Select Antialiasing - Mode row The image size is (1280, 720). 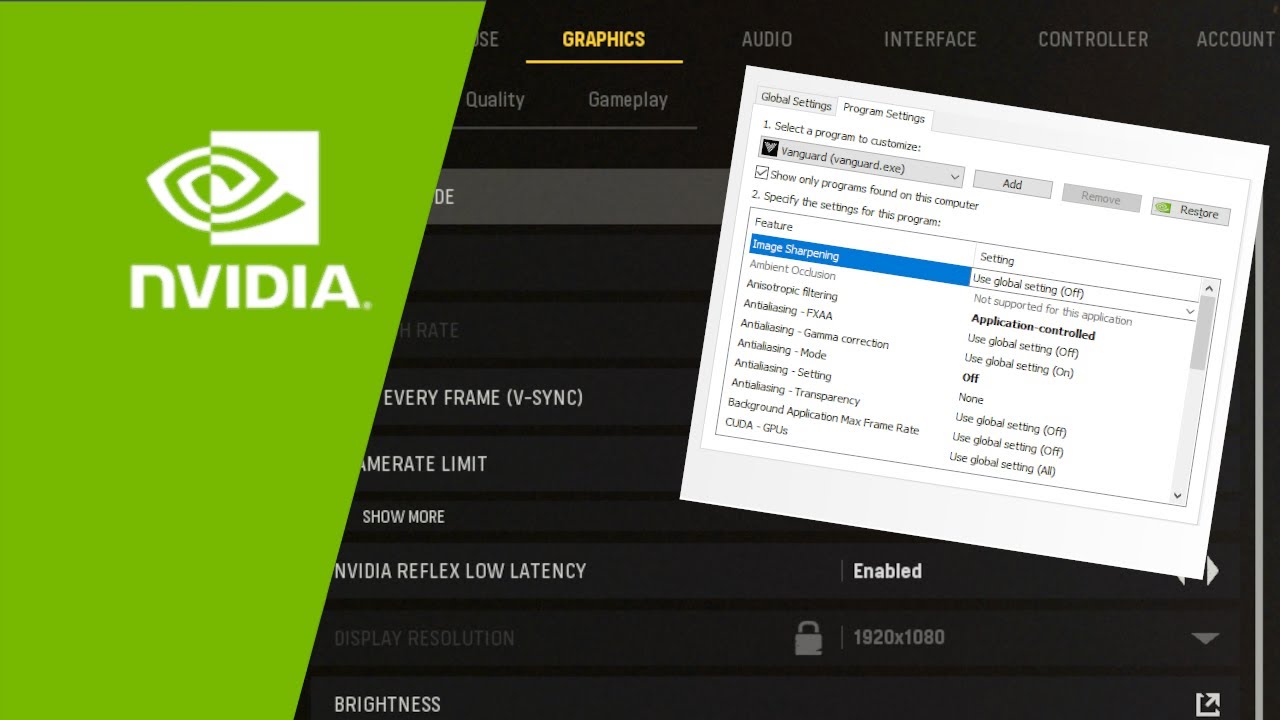[781, 348]
